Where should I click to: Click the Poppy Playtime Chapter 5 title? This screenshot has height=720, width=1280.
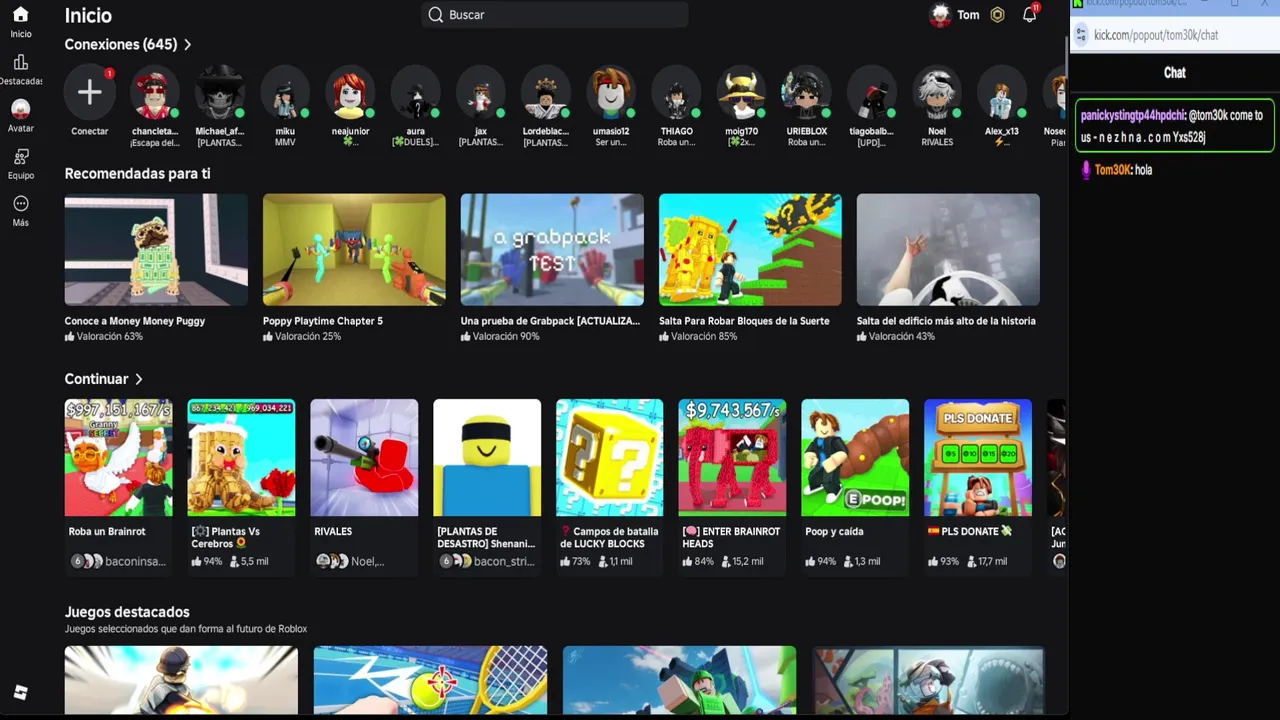323,321
